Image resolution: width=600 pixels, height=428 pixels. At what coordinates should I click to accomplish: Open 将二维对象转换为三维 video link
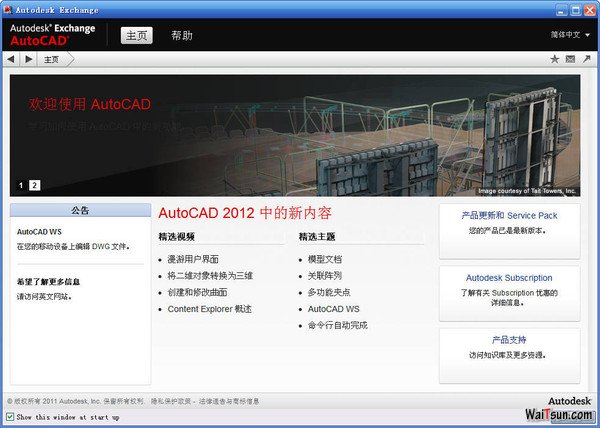point(210,276)
